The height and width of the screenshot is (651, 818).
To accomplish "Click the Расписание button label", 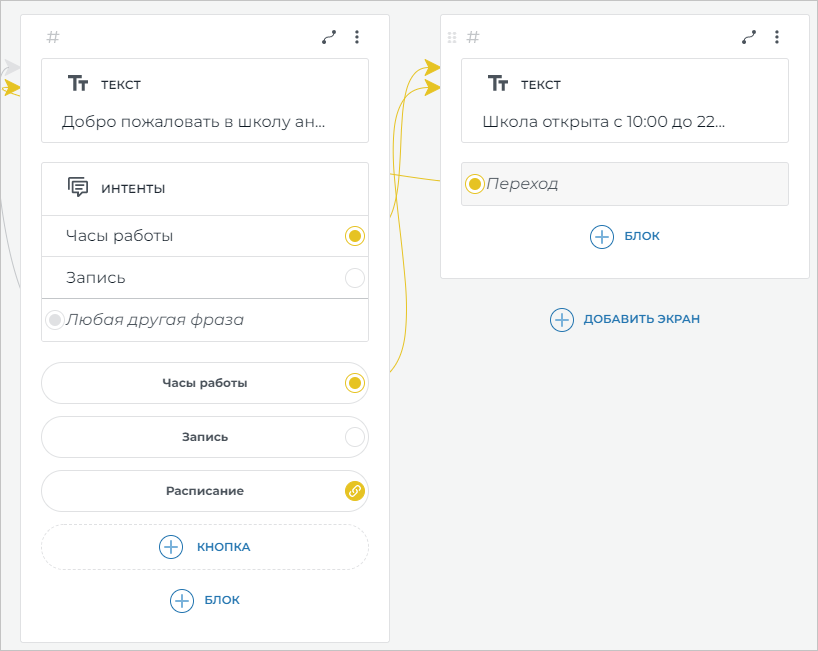I will [x=204, y=491].
